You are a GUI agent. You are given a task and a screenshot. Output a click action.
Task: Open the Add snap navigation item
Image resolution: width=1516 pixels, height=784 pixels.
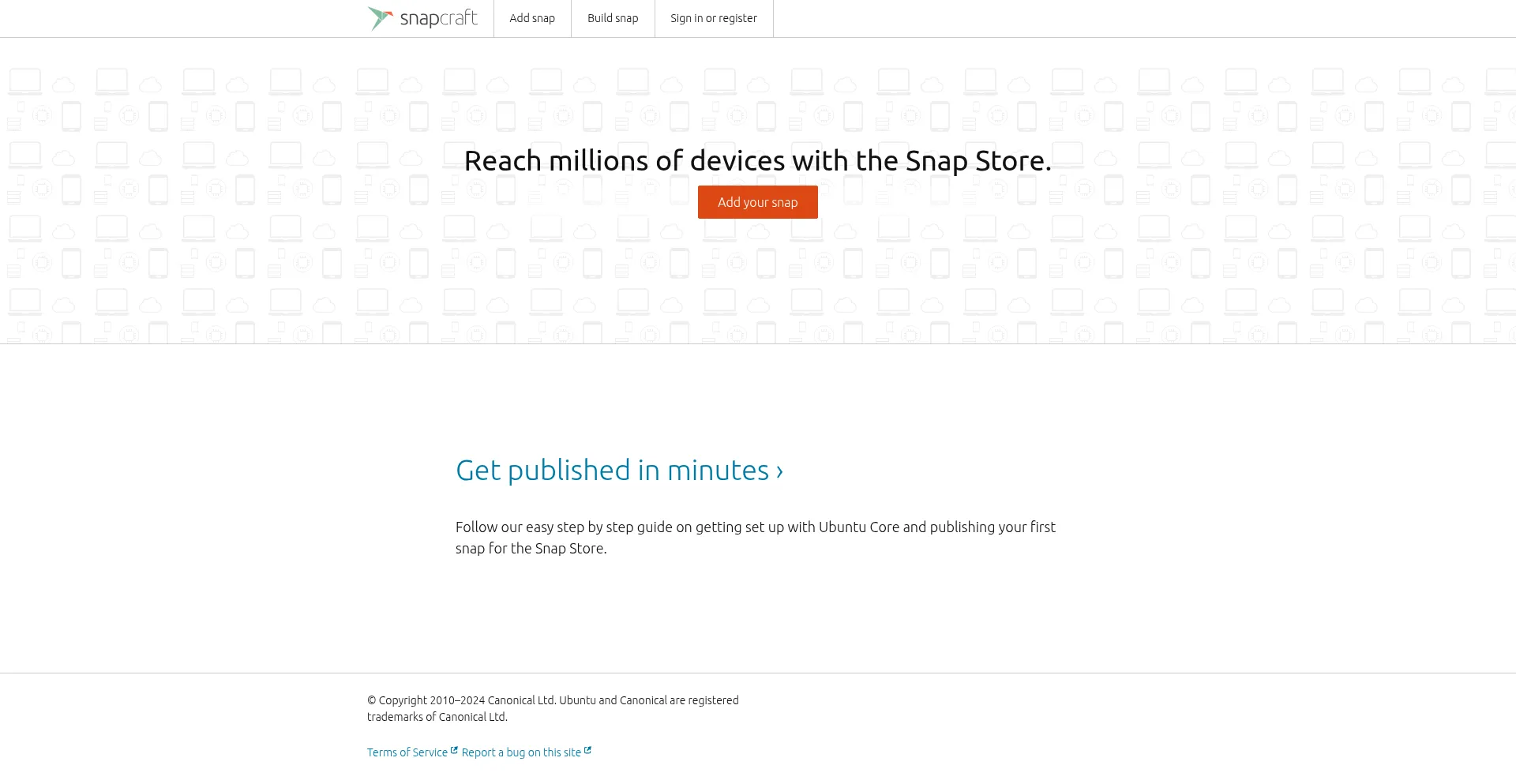point(532,18)
